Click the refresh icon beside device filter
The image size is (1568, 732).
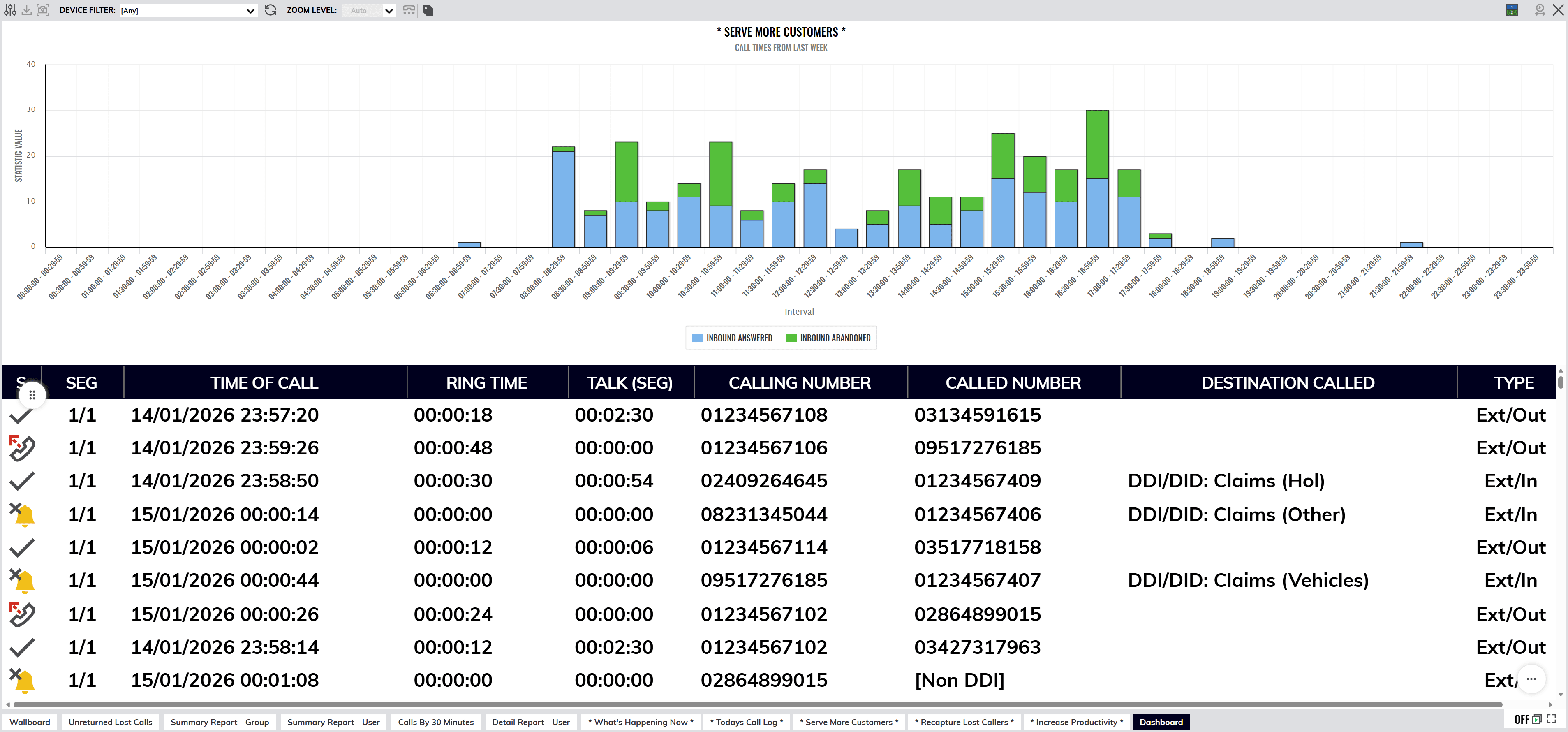tap(271, 10)
